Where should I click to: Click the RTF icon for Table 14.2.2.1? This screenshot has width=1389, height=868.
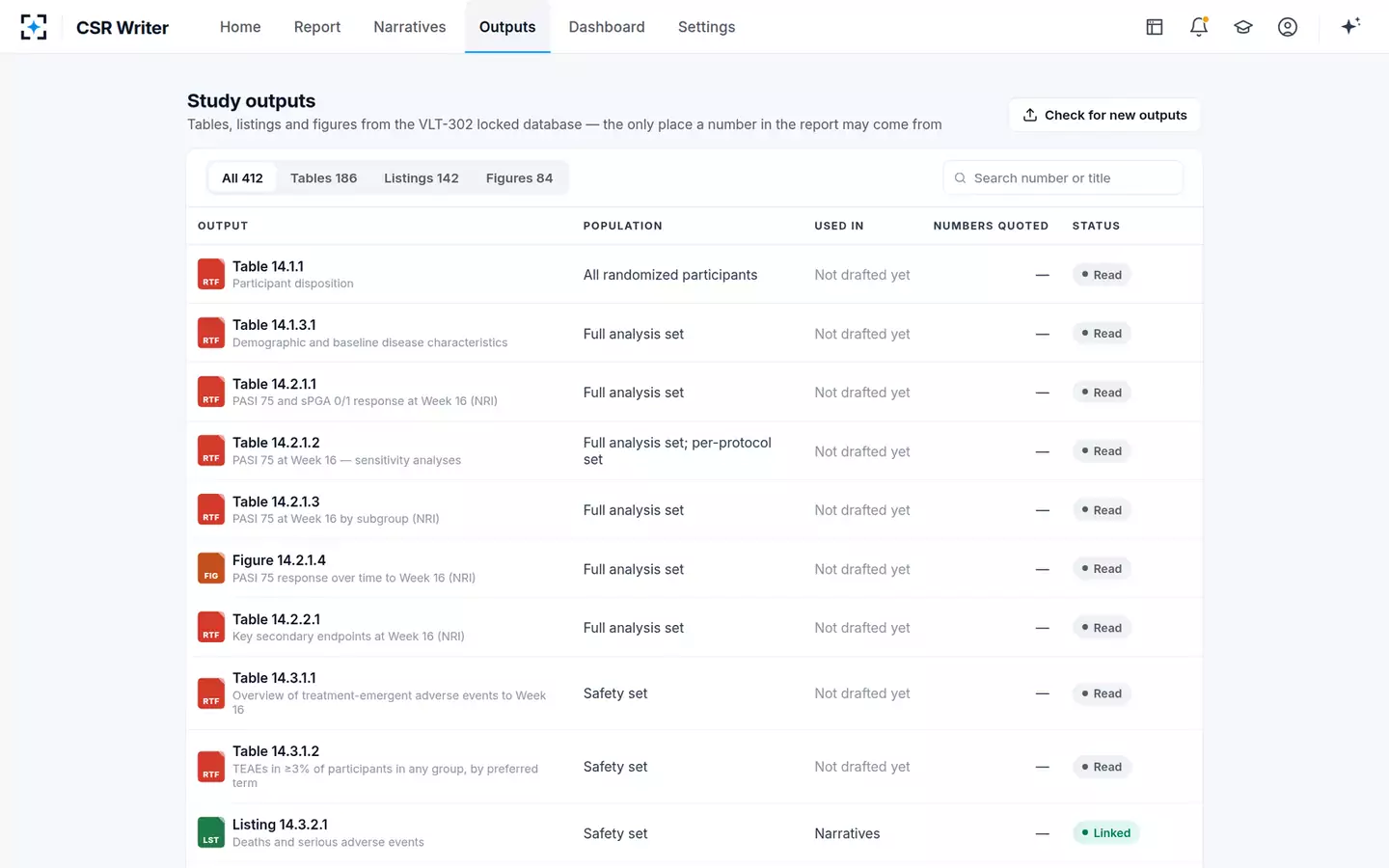[x=211, y=627]
